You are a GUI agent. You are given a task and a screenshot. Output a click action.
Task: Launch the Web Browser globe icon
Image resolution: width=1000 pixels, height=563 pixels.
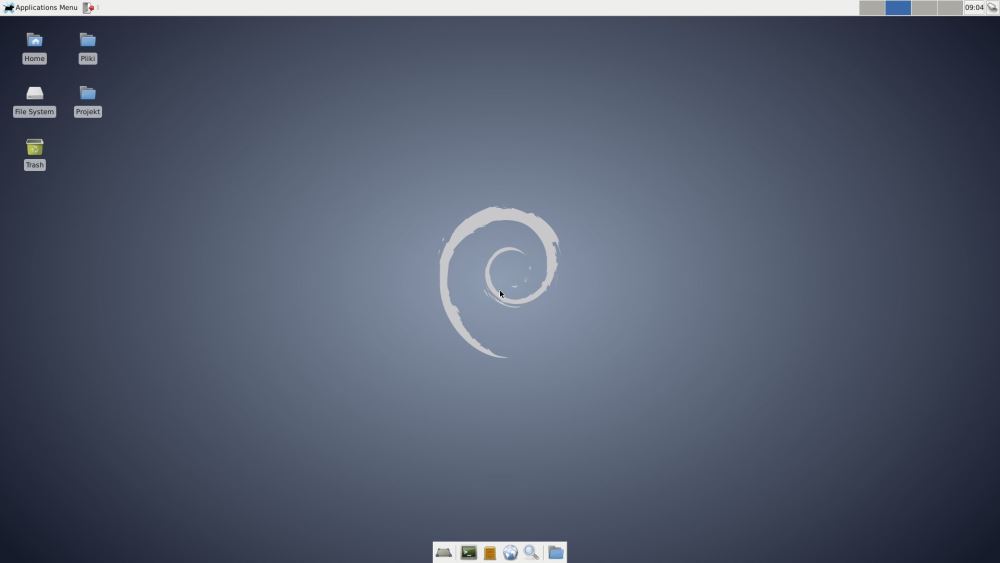click(x=511, y=552)
